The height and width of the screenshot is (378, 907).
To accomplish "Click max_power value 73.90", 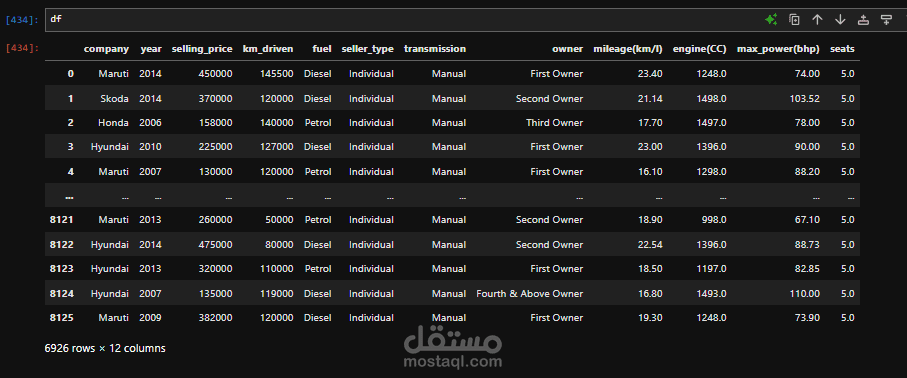I will (x=807, y=318).
